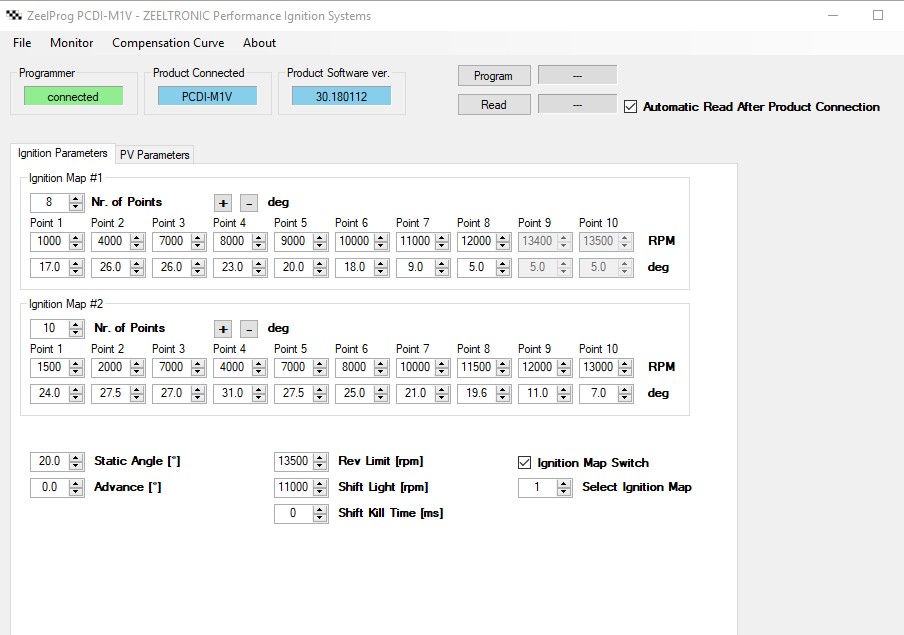Click the Shift Kill Time spinner arrows

coord(320,514)
